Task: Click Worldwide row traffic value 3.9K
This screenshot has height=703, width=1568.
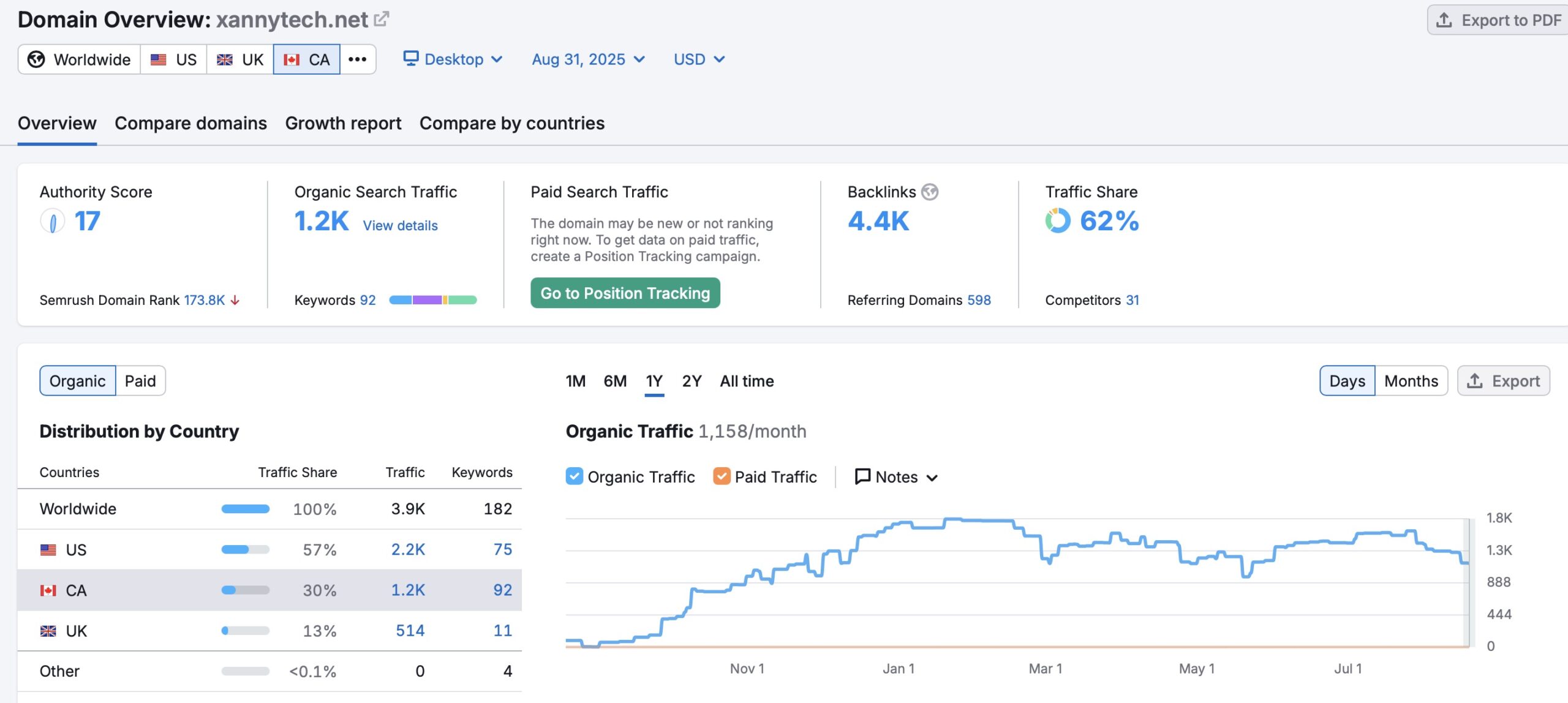Action: pos(408,509)
